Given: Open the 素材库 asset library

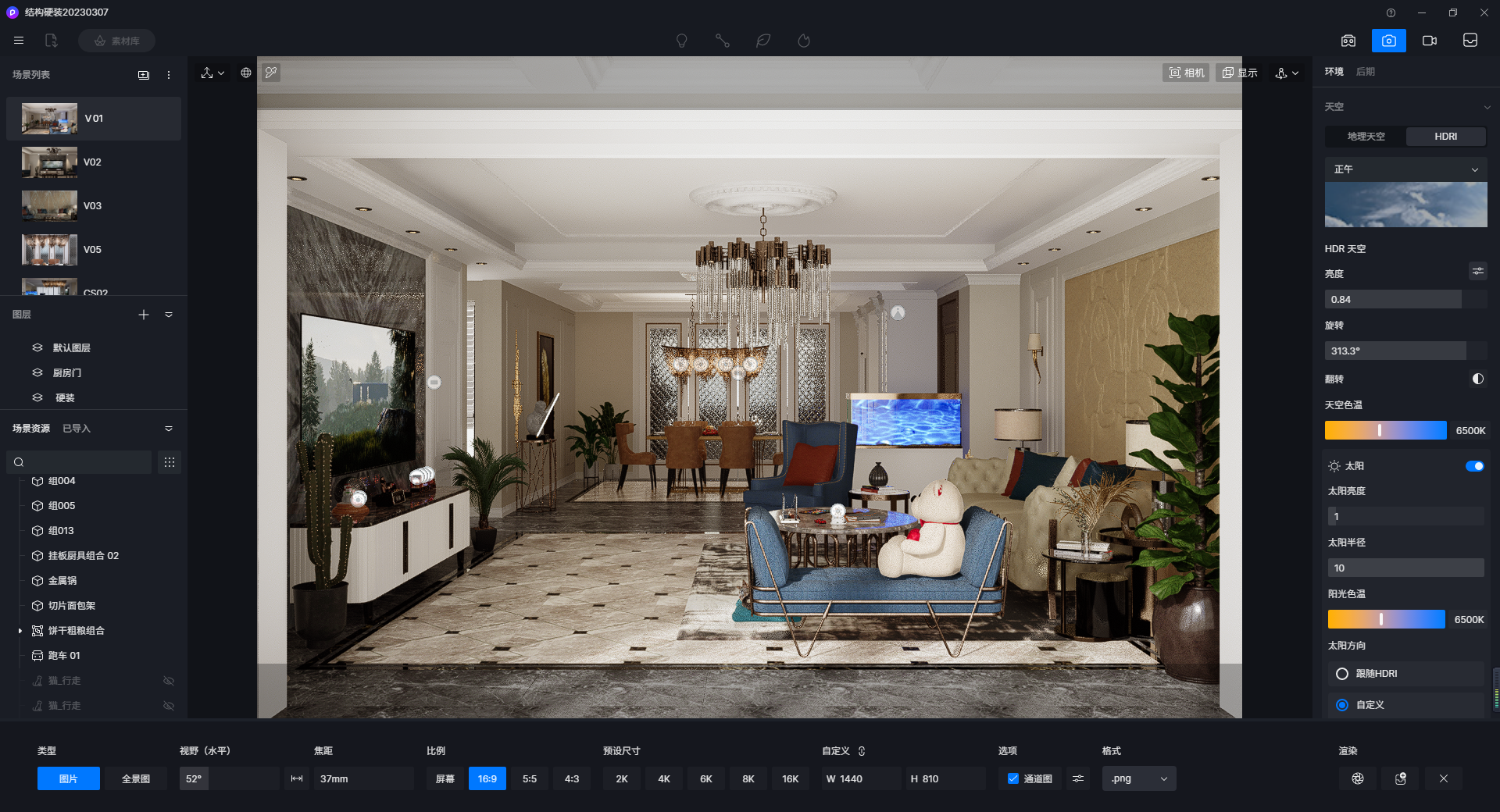Looking at the screenshot, I should click(116, 41).
